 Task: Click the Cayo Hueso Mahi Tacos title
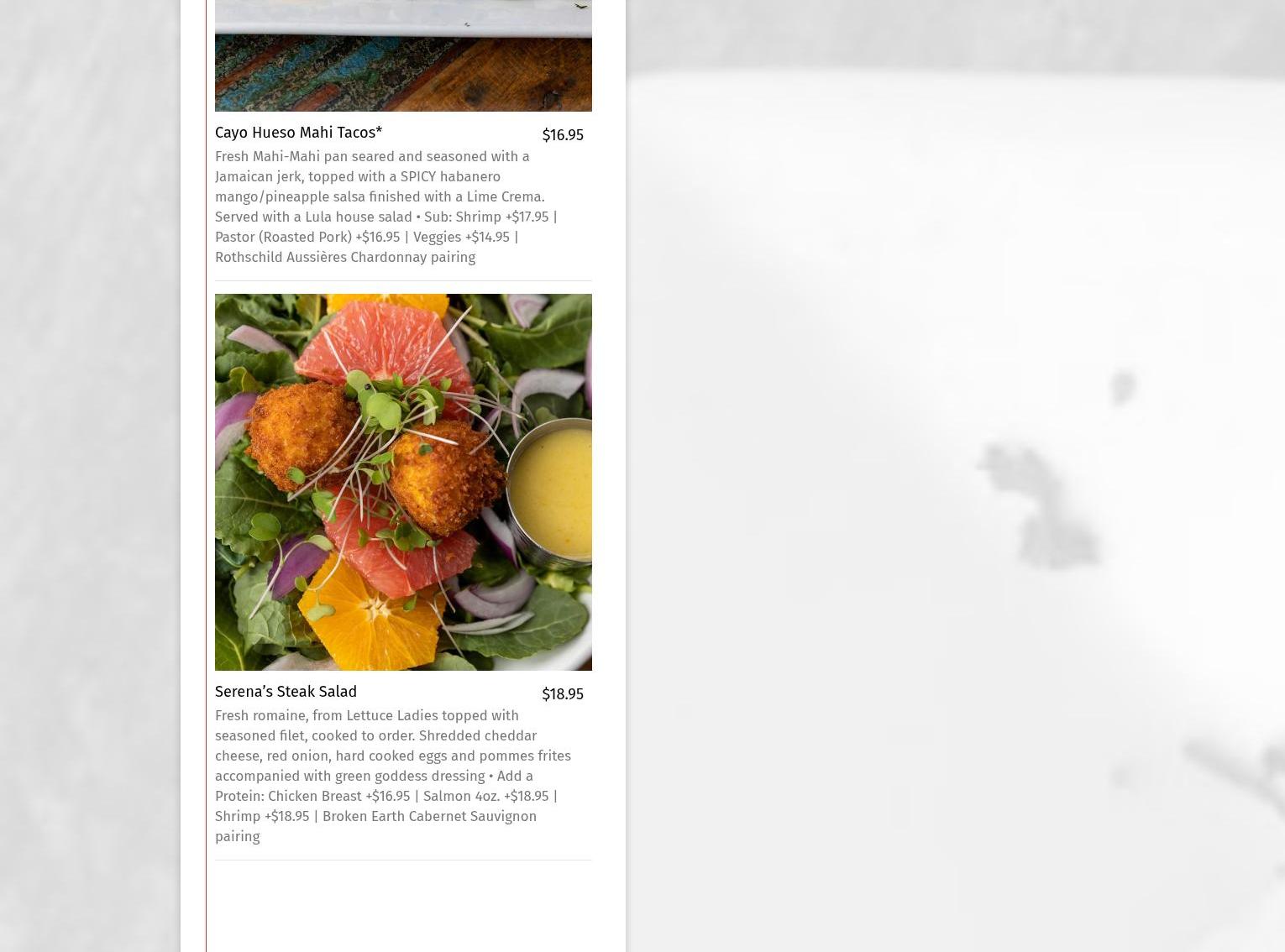coord(298,133)
